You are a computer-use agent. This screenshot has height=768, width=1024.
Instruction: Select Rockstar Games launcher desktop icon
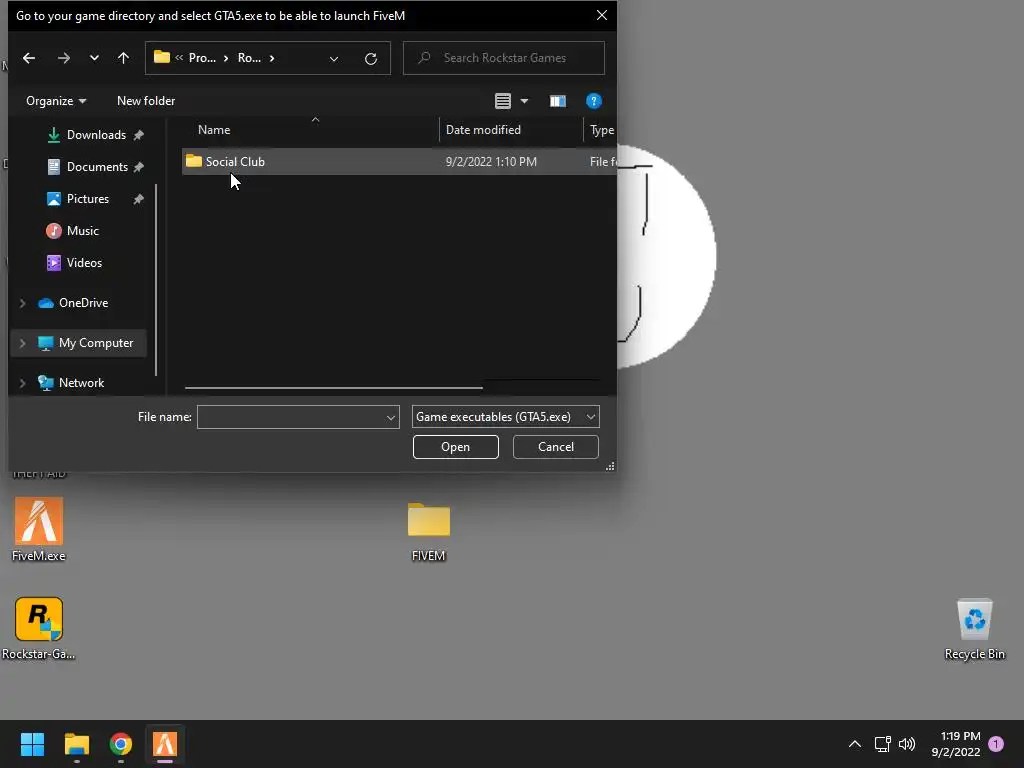(39, 628)
